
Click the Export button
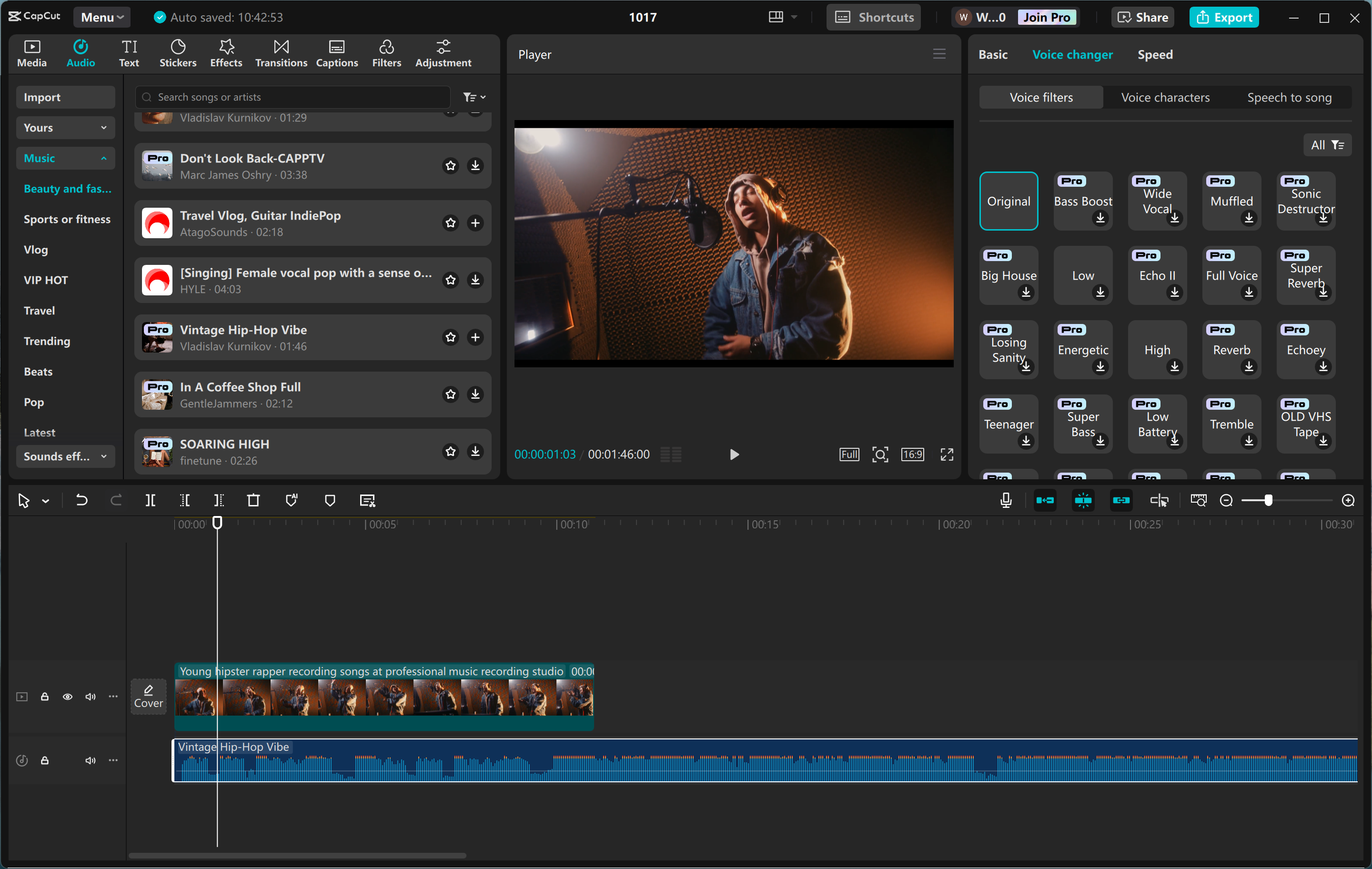coord(1224,17)
